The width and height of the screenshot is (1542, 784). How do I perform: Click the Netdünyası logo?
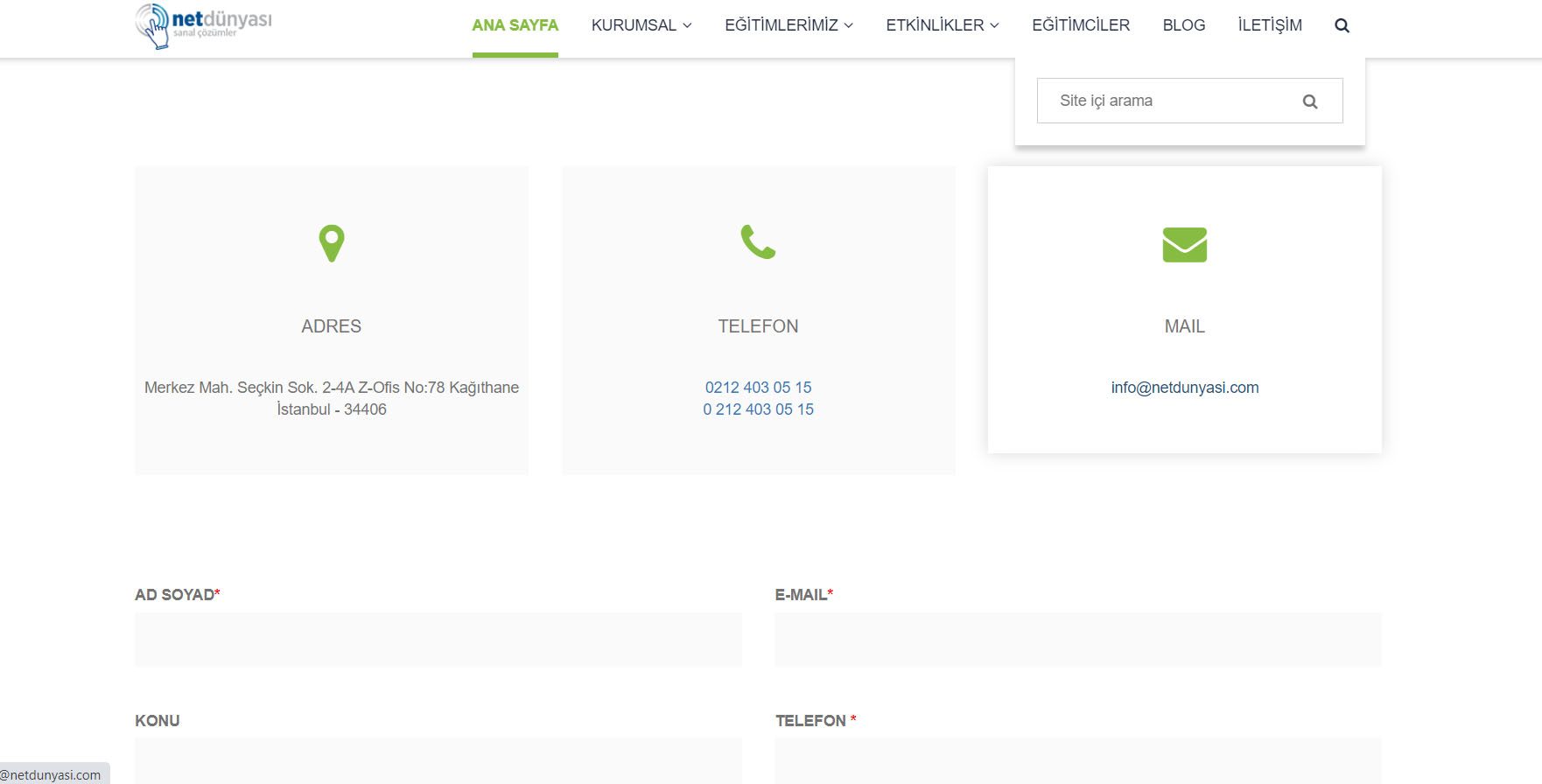point(204,26)
